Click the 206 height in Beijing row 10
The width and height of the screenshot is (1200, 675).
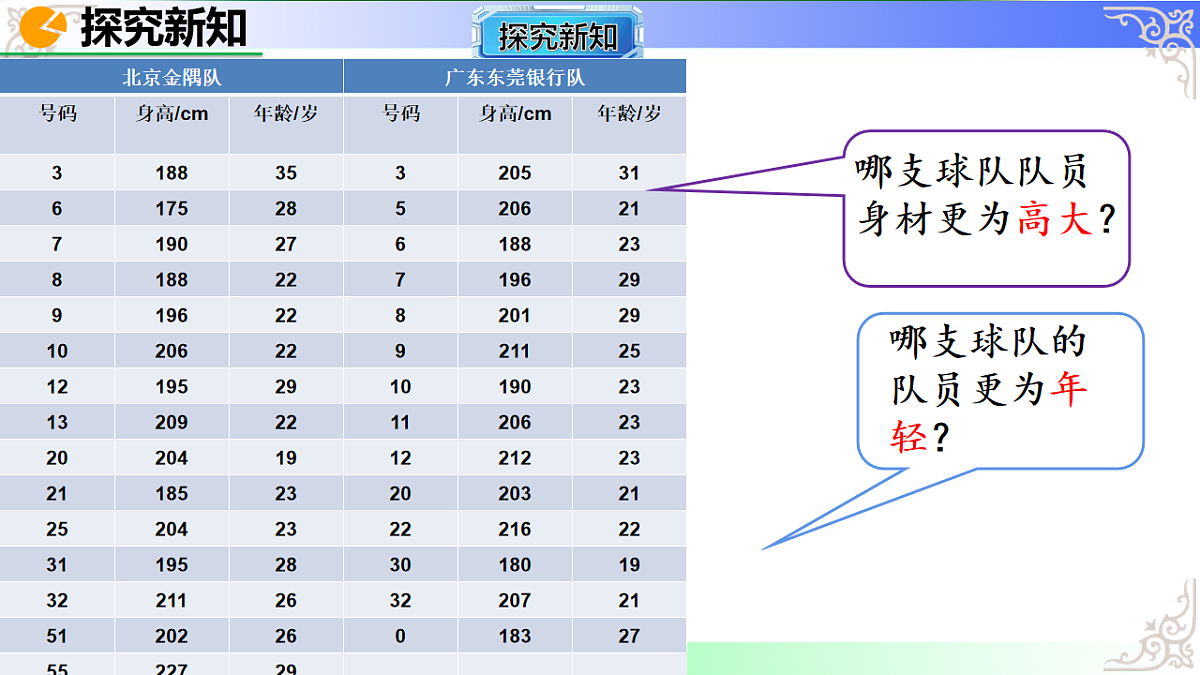click(x=172, y=351)
